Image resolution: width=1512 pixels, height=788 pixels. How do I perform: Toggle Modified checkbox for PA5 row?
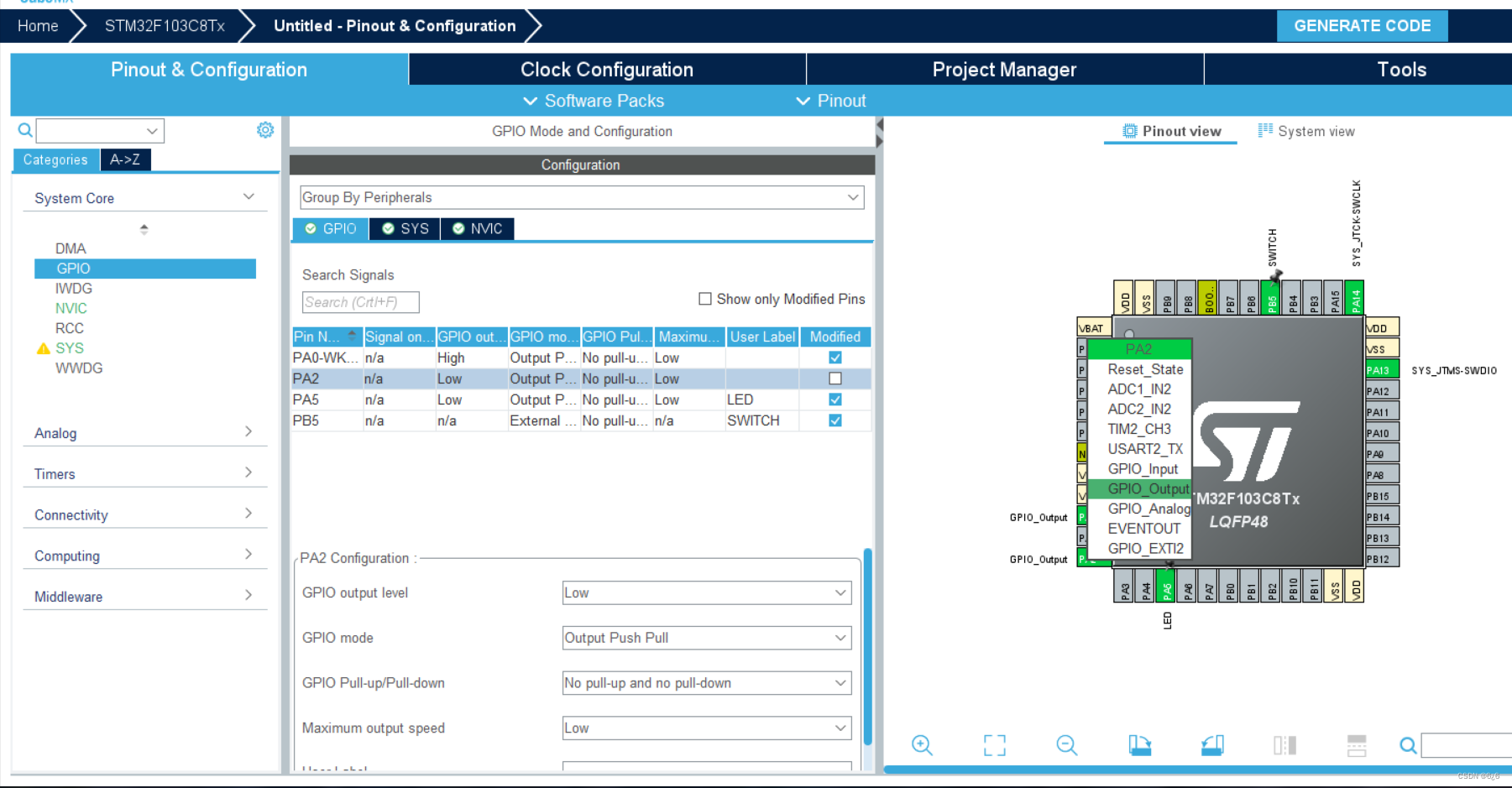[x=835, y=399]
